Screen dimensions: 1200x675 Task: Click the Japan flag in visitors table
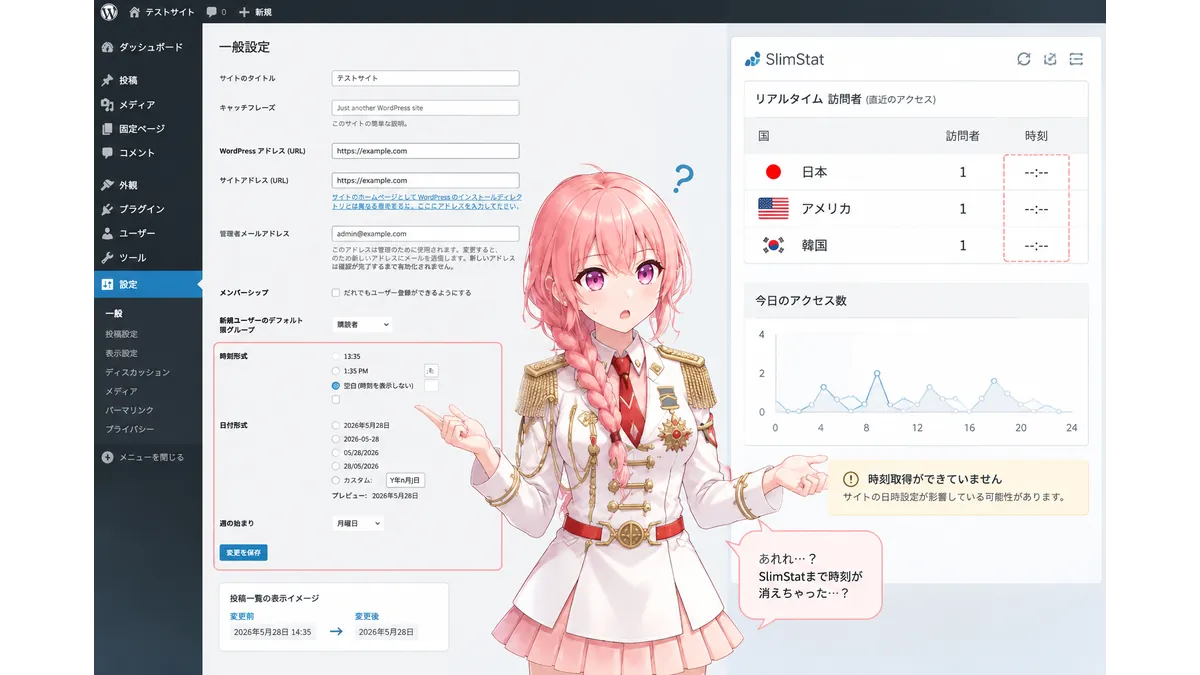tap(772, 172)
